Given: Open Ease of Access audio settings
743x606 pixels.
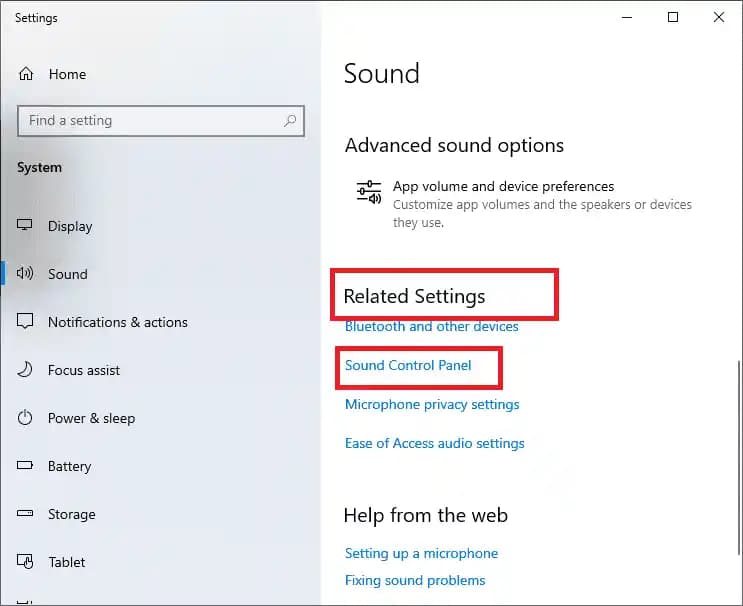Looking at the screenshot, I should (434, 443).
